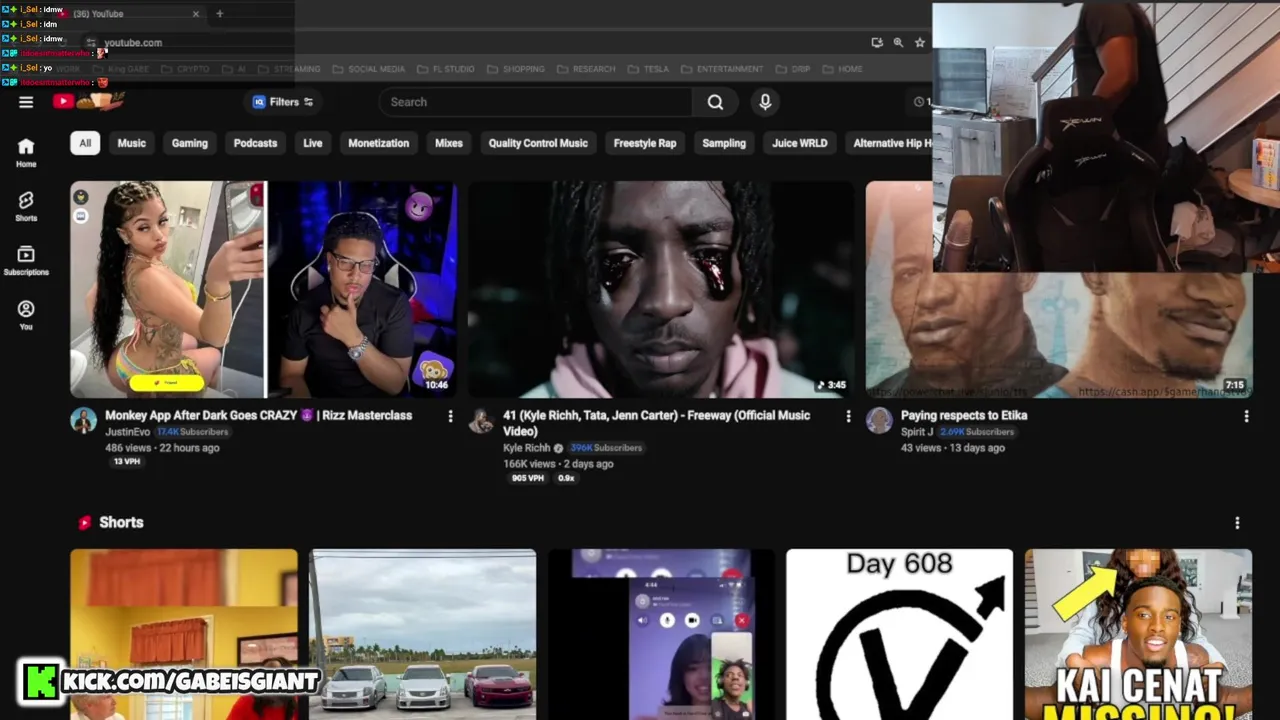Open the Day 608 Short

[899, 634]
